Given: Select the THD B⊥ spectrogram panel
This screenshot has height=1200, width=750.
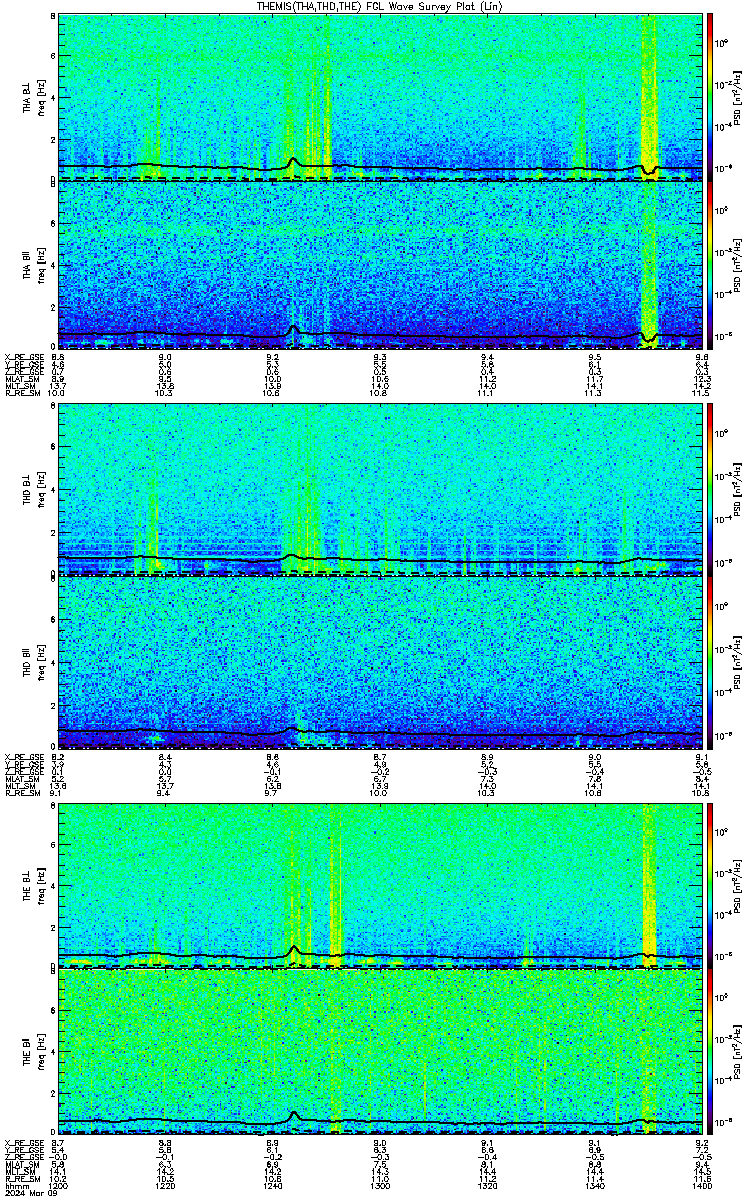Looking at the screenshot, I should [380, 489].
